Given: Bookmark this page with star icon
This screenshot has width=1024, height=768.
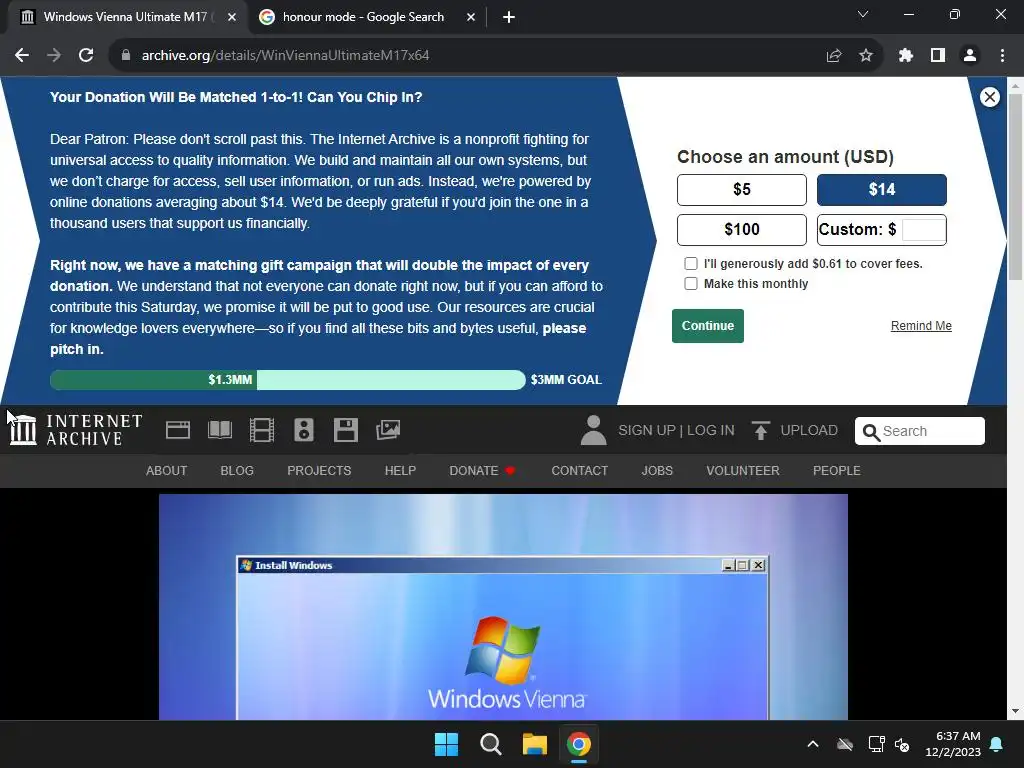Looking at the screenshot, I should pyautogui.click(x=866, y=56).
